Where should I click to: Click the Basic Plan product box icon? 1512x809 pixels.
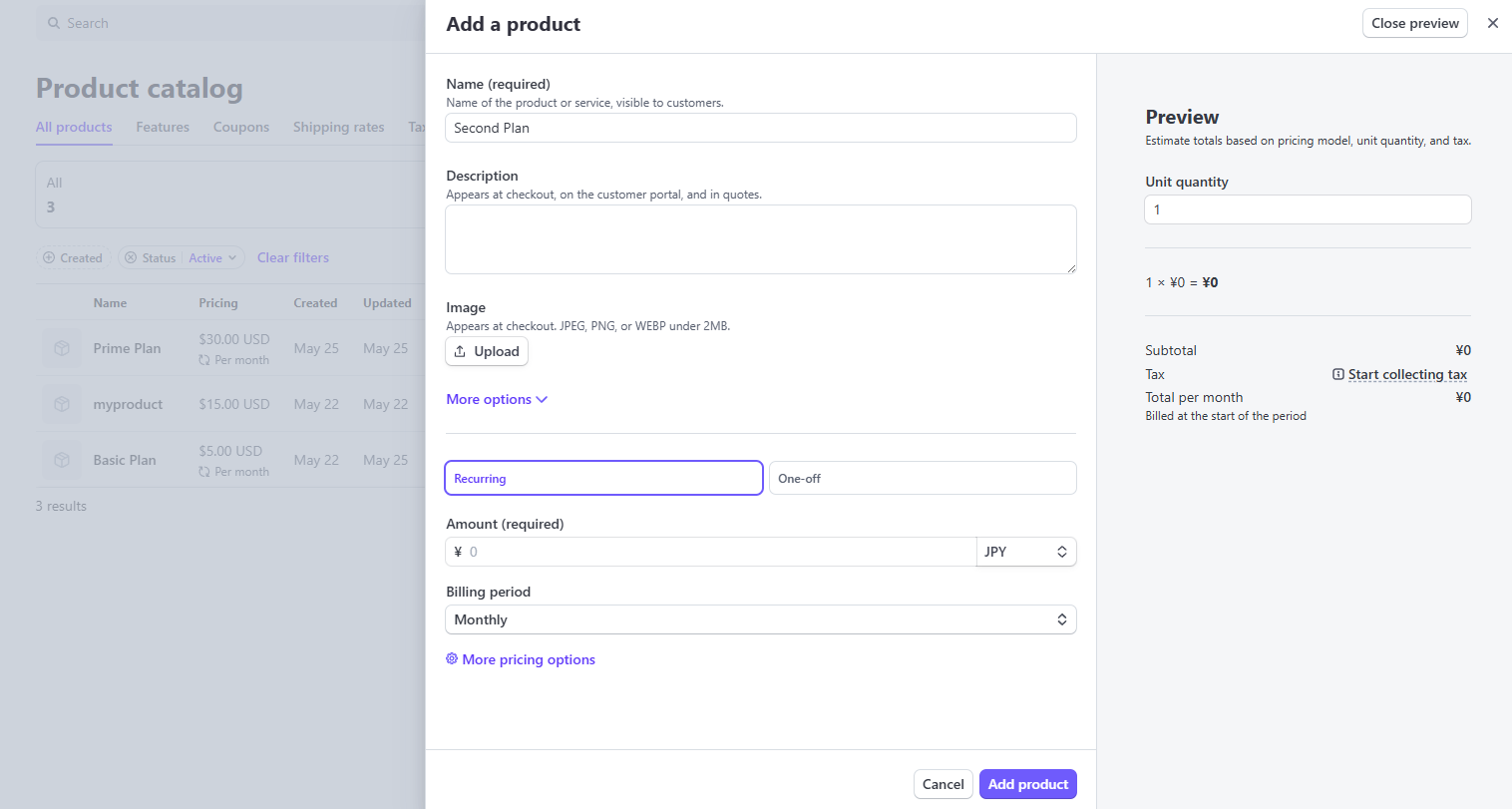pos(62,460)
